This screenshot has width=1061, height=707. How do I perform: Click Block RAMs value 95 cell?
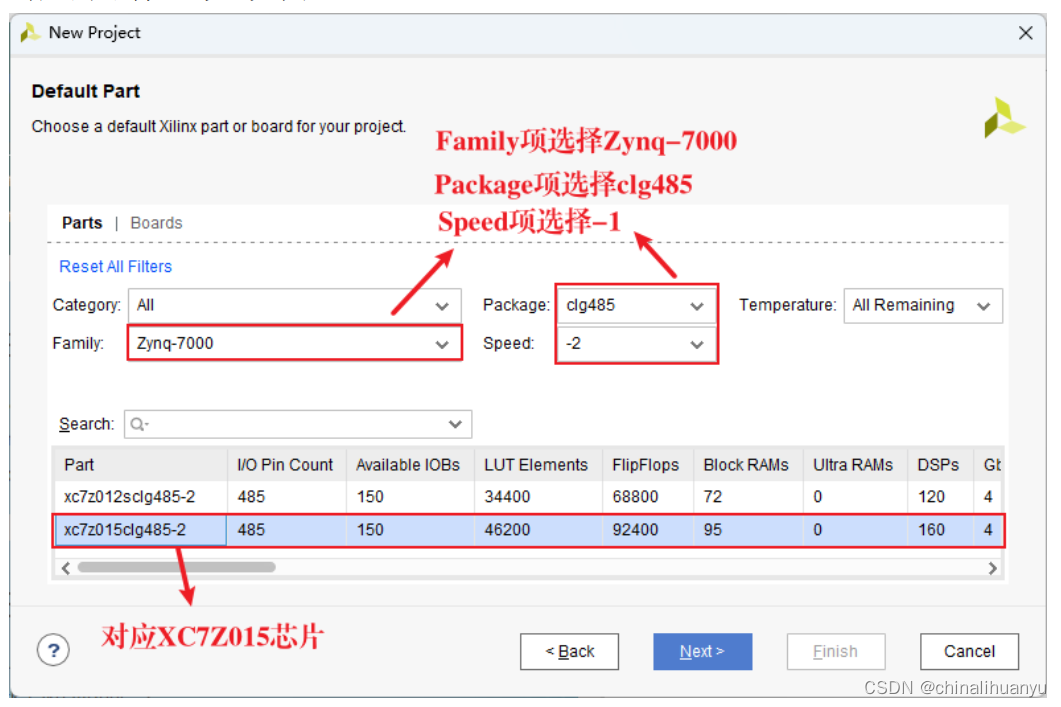[x=748, y=530]
